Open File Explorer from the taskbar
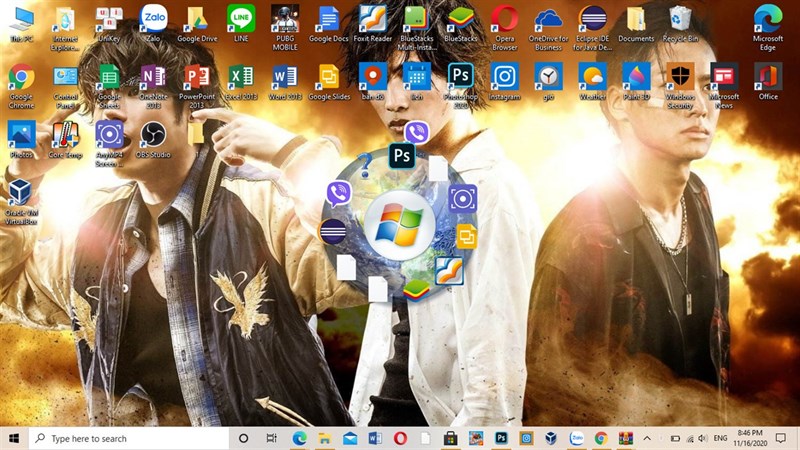The width and height of the screenshot is (800, 450). 324,438
